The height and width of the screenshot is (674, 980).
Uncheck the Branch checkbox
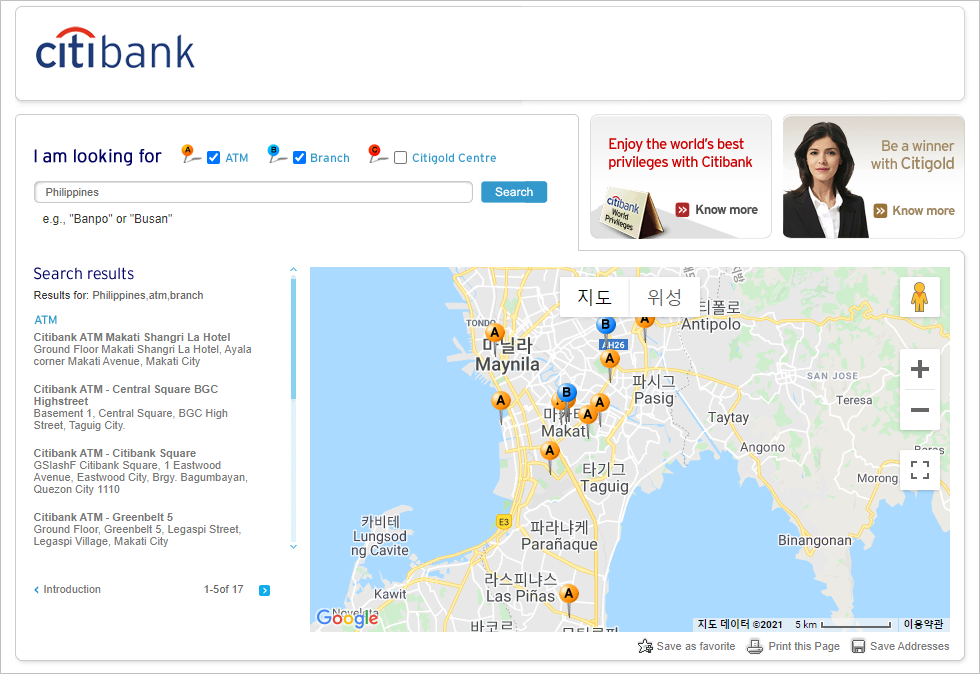(x=299, y=158)
